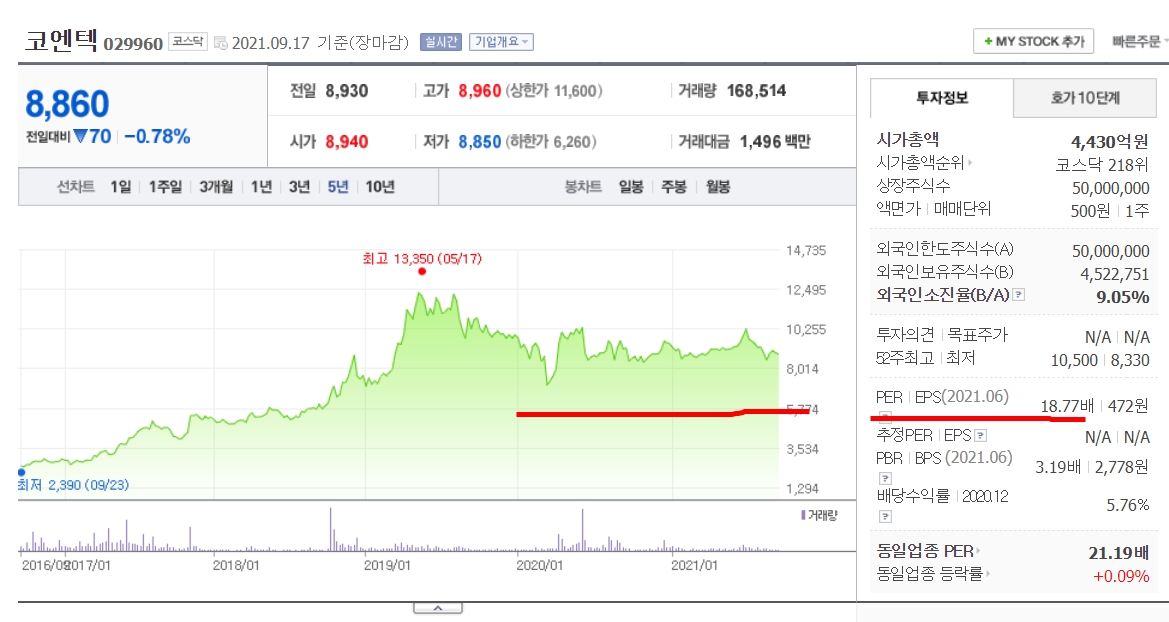
Task: Click the 동일업종 PER value 21.19배
Action: 1118,553
